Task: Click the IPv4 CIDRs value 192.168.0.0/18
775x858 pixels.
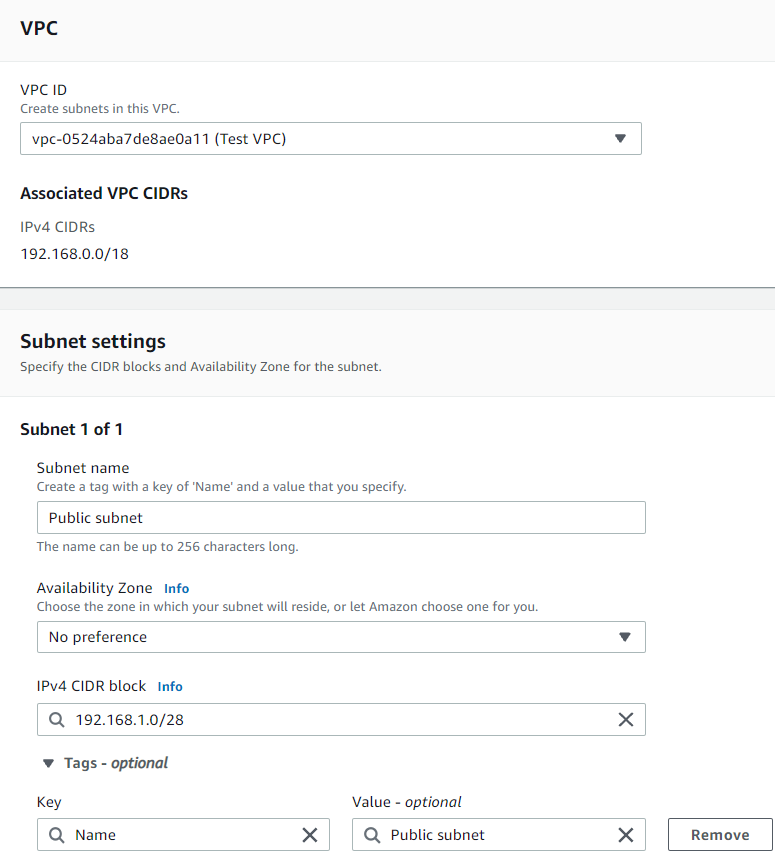Action: coord(74,254)
